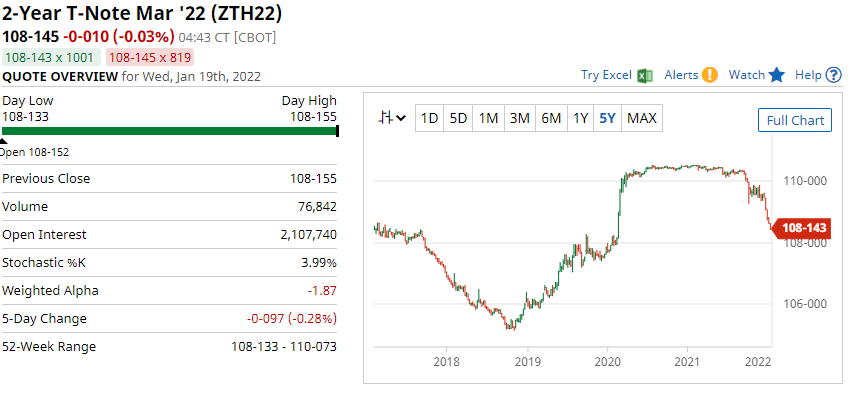Click the Help question mark icon
The image size is (848, 393).
coord(834,75)
